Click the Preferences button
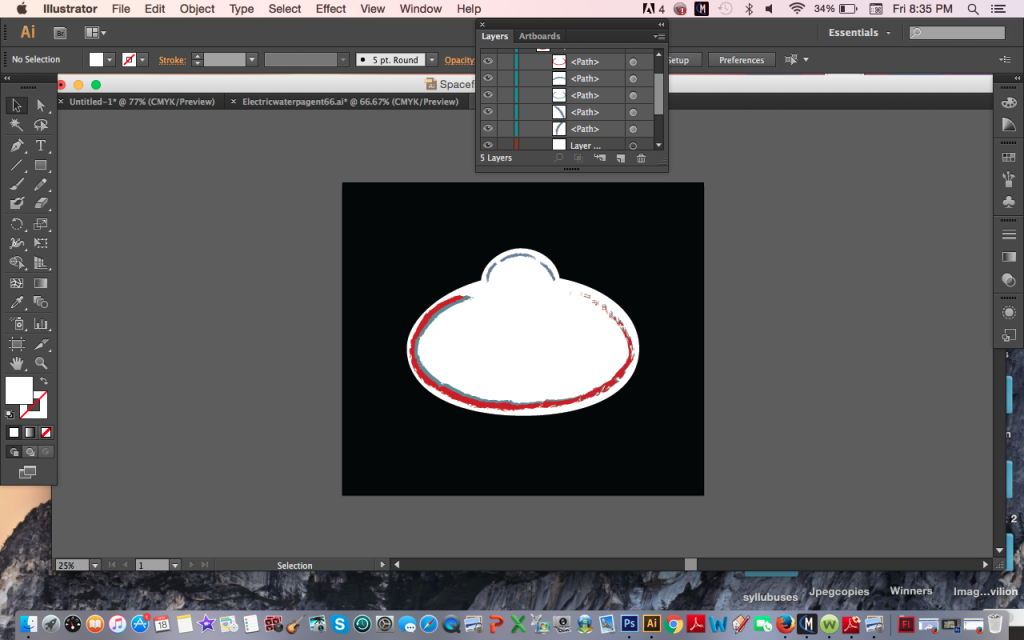Viewport: 1024px width, 640px height. pyautogui.click(x=741, y=60)
